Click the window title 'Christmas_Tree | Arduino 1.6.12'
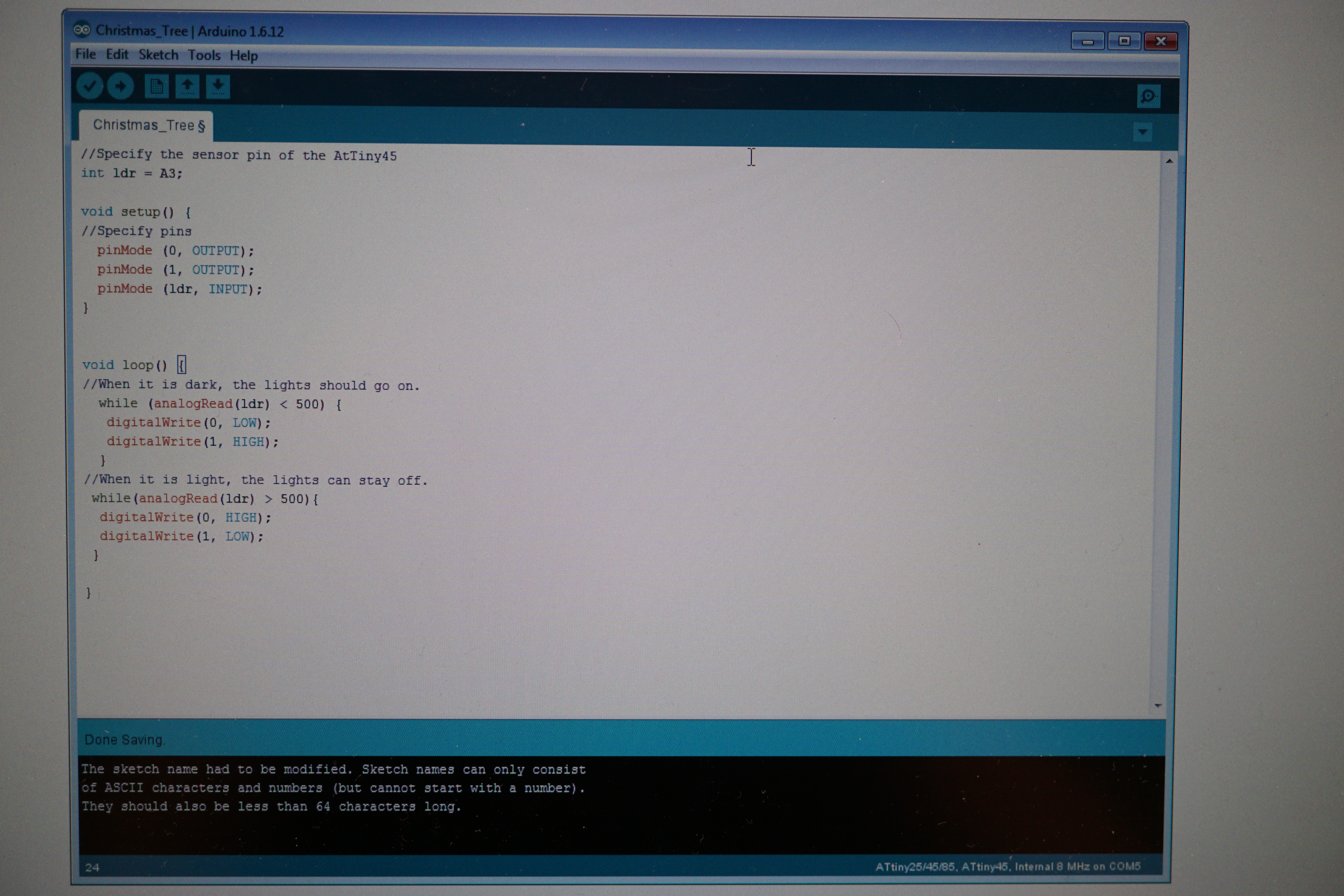Screen dimensions: 1344x896 pos(190,31)
